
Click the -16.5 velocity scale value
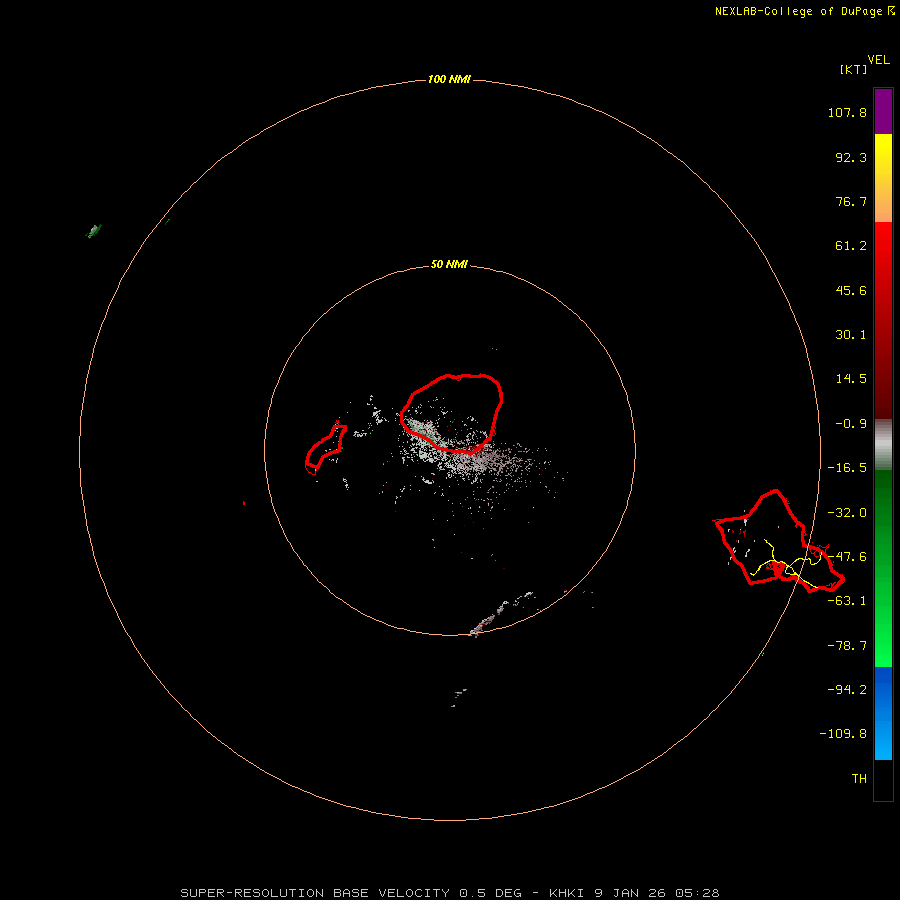847,468
